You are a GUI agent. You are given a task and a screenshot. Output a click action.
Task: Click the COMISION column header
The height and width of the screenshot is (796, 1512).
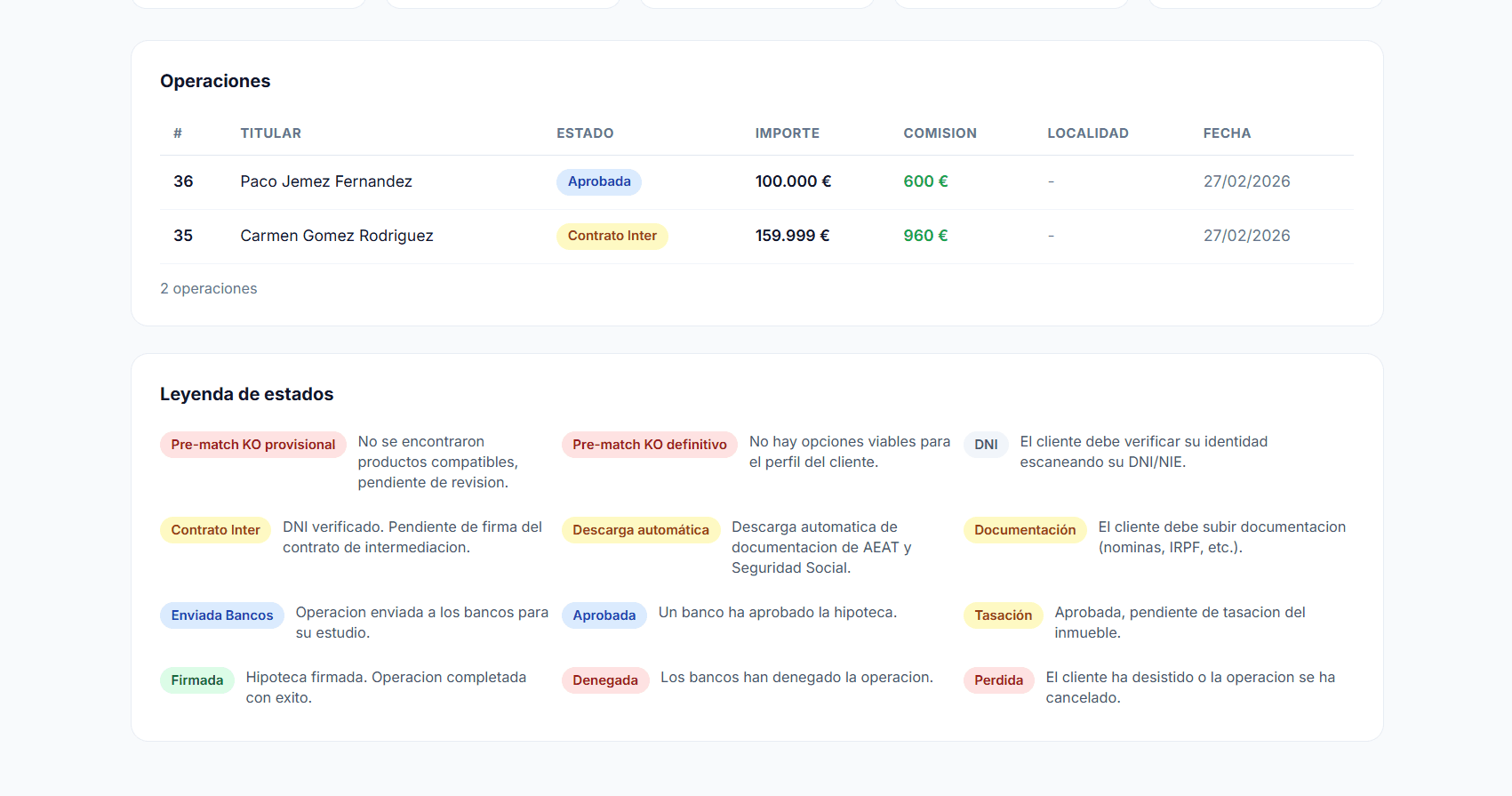pyautogui.click(x=940, y=133)
